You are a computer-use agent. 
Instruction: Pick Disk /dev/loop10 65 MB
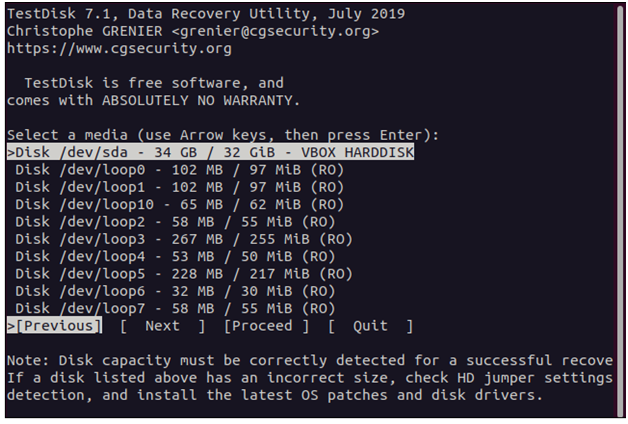coord(179,204)
